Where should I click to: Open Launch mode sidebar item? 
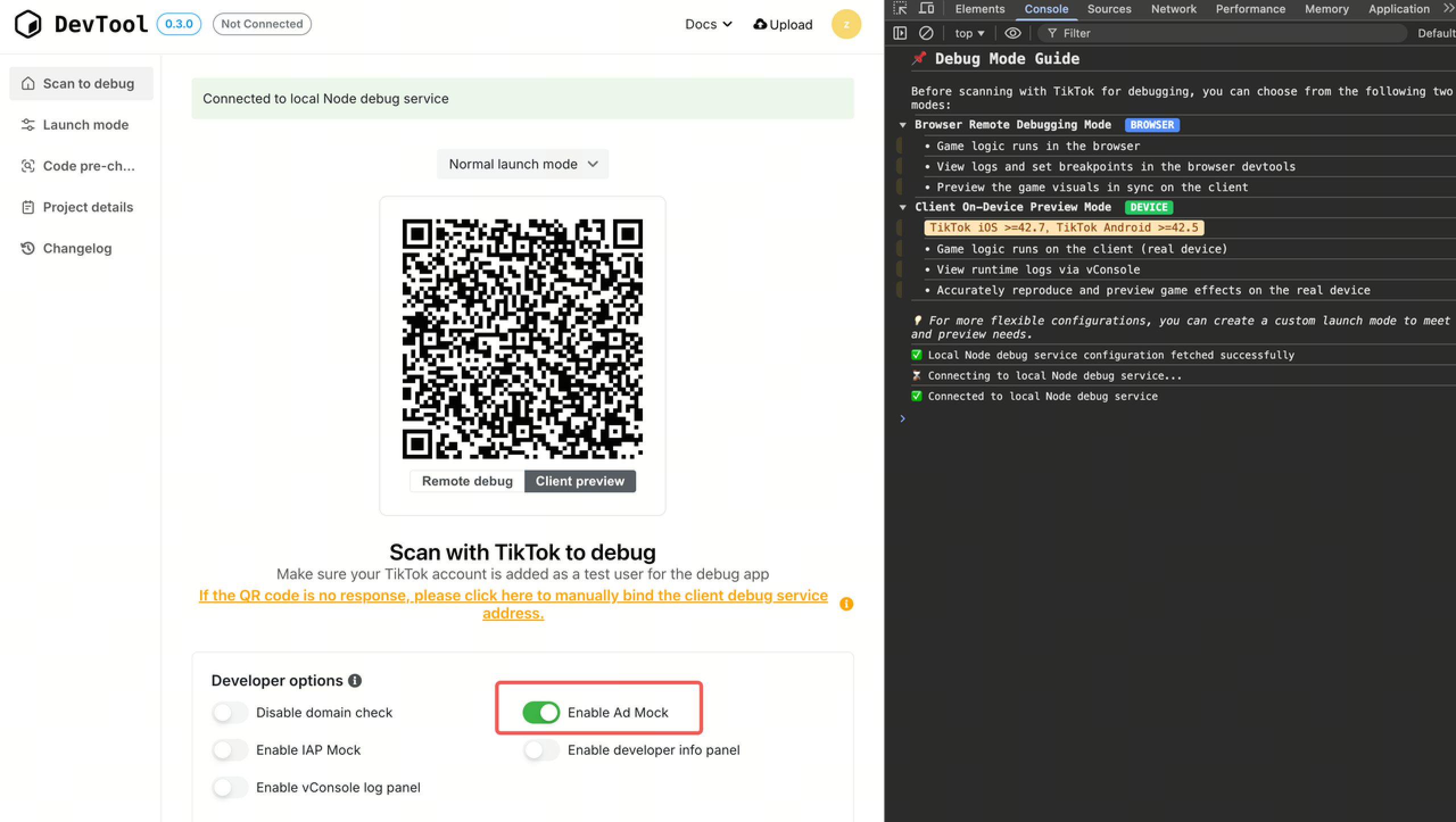81,124
